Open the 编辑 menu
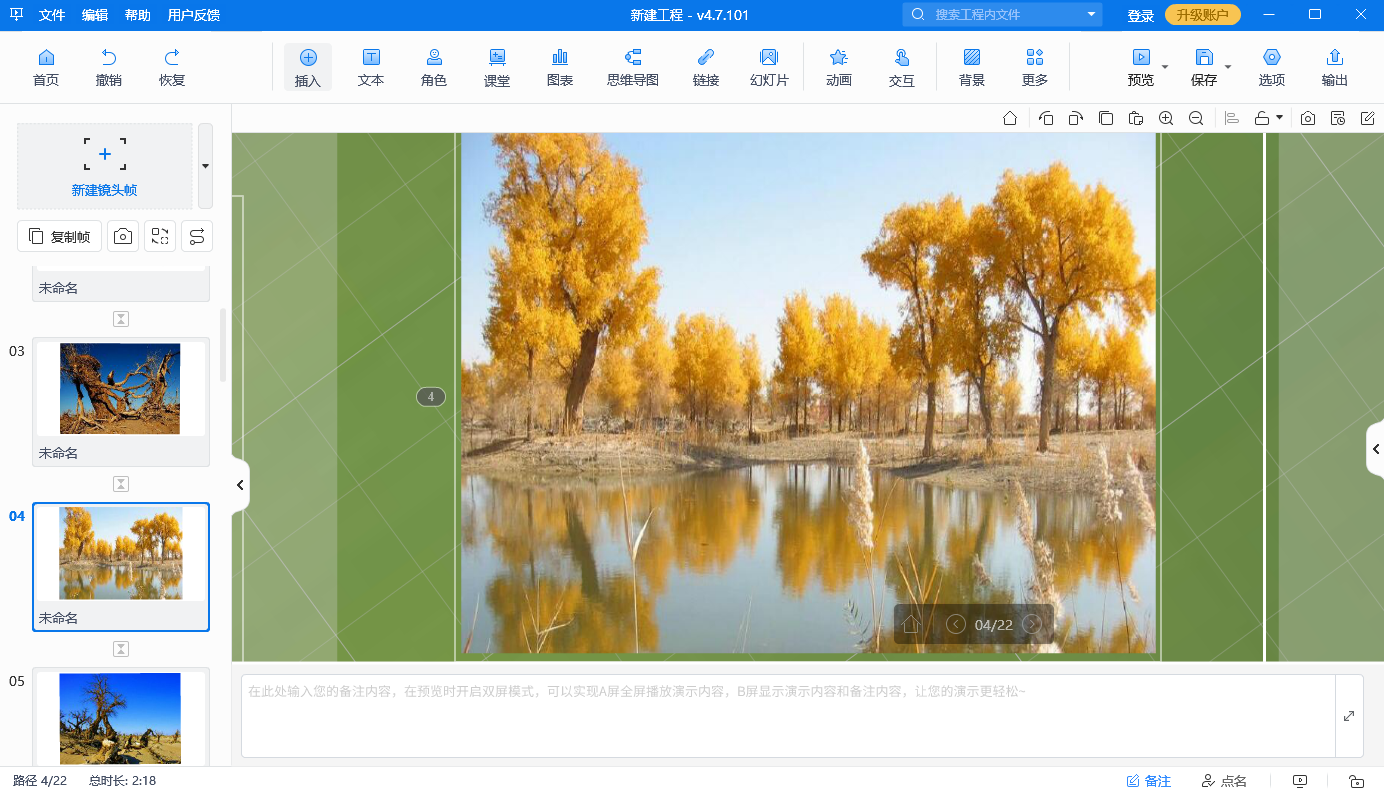This screenshot has height=792, width=1384. coord(95,15)
